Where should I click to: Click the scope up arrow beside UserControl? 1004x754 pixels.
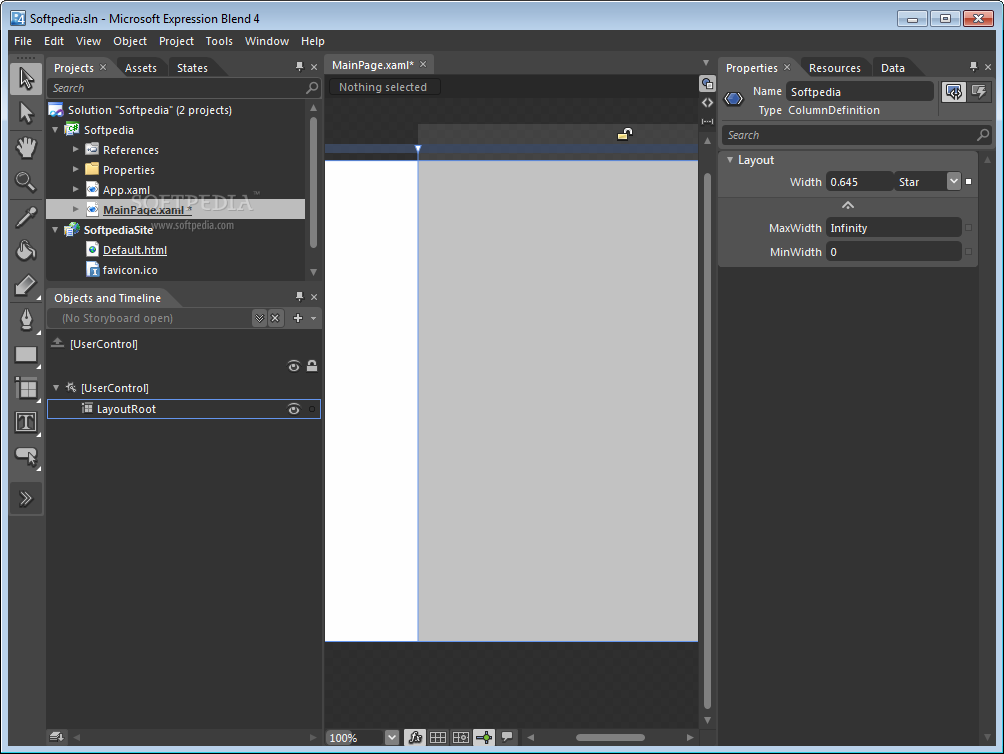pos(58,343)
